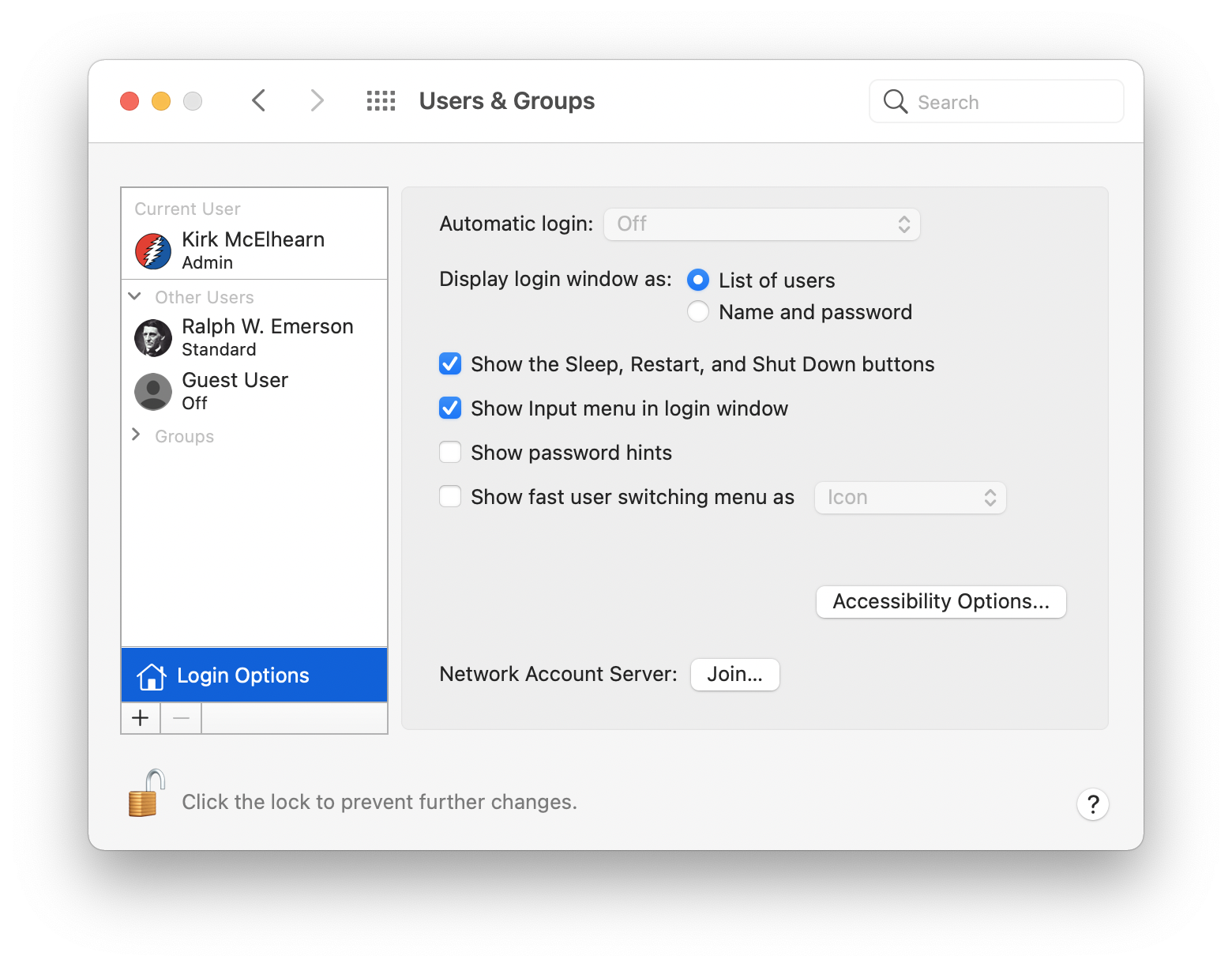Uncheck Show Input menu in login window
Image resolution: width=1232 pixels, height=967 pixels.
point(450,408)
